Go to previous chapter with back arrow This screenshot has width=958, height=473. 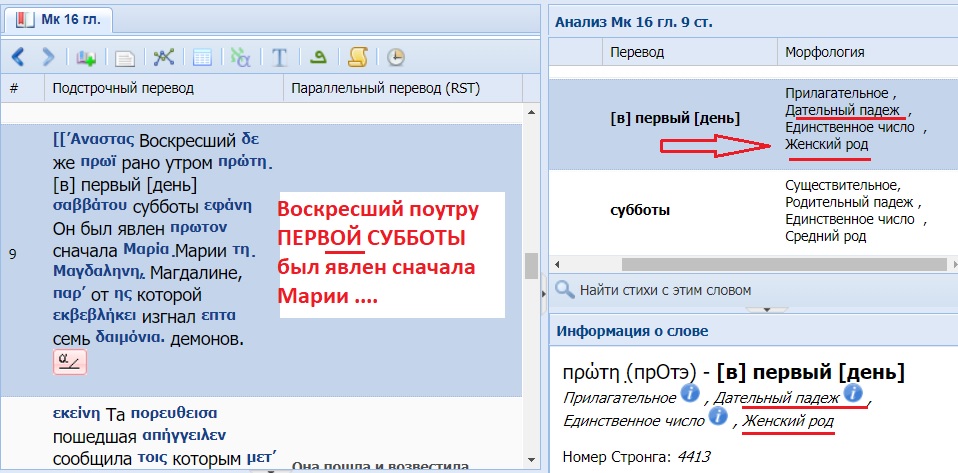click(x=17, y=57)
